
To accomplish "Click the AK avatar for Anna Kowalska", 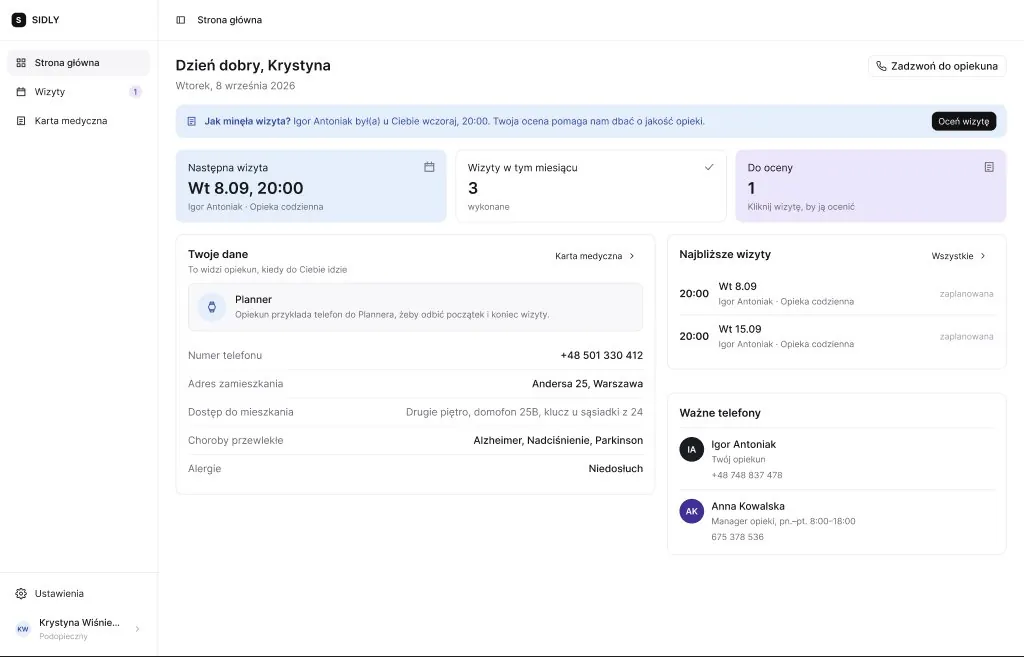I will click(x=692, y=511).
